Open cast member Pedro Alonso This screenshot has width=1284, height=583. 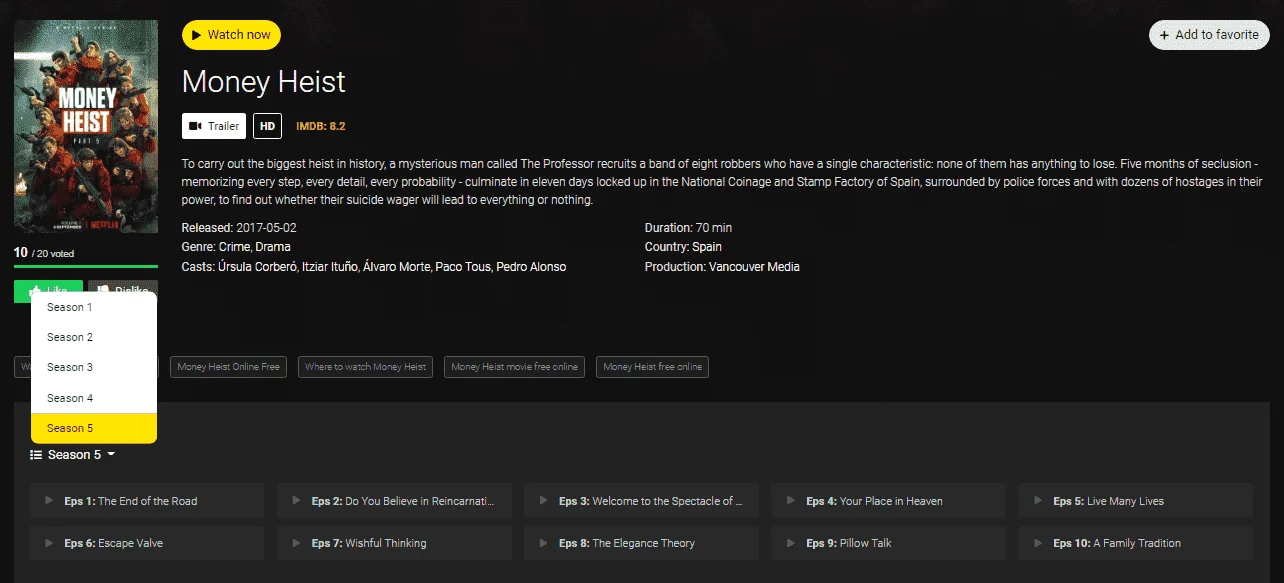531,267
